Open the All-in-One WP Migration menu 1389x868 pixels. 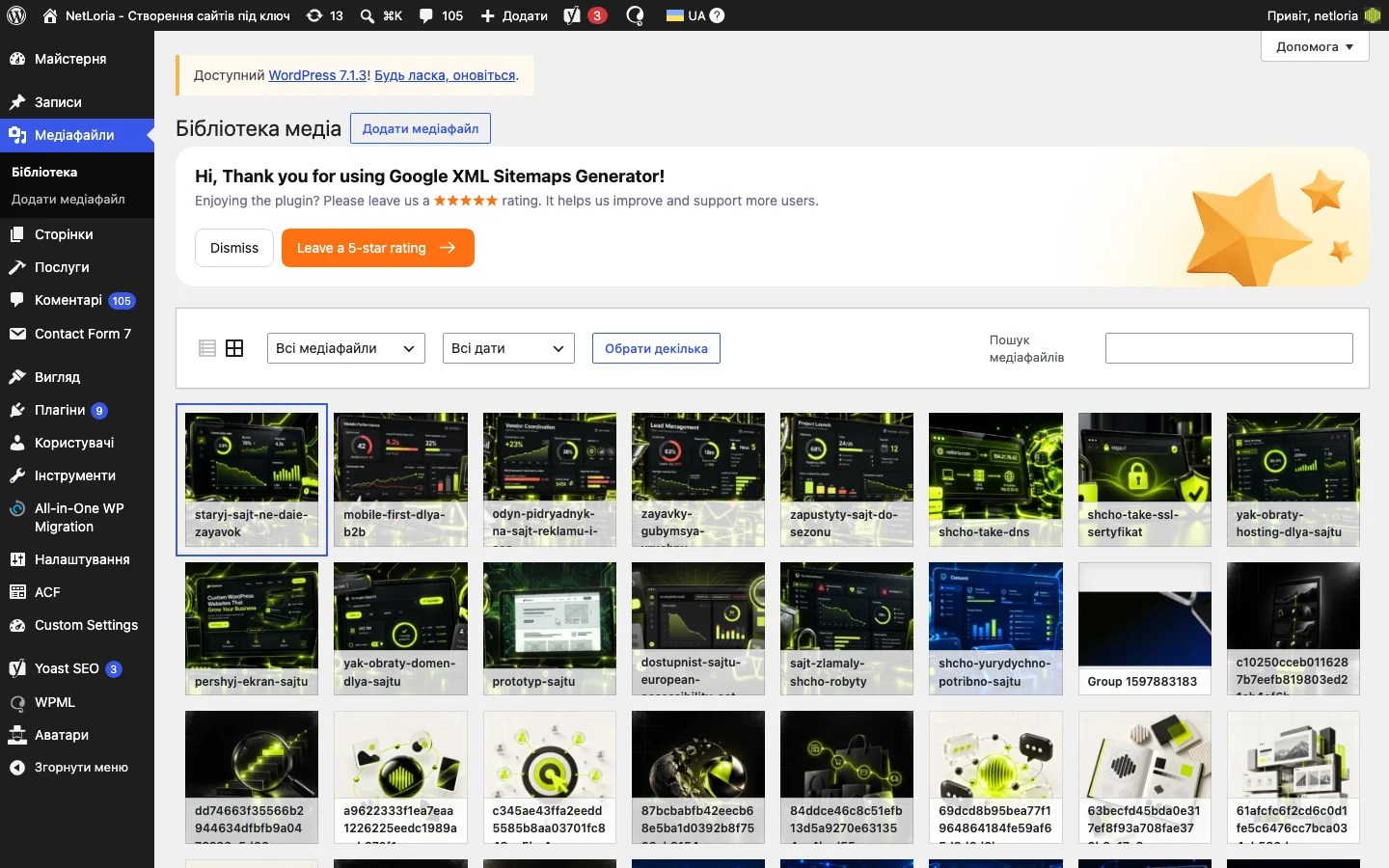point(77,518)
